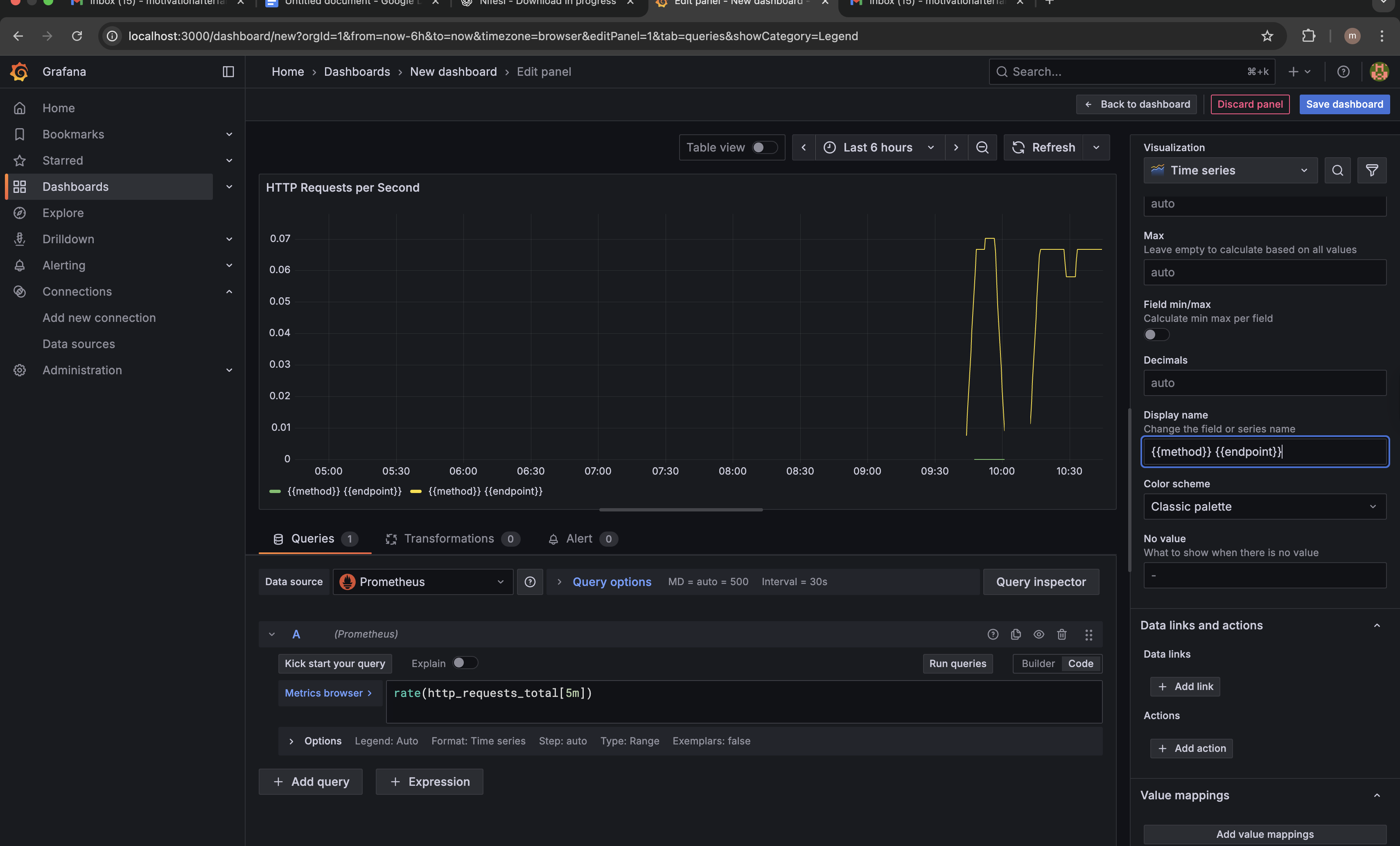Turn on the Explain toggle
1400x846 pixels.
(465, 663)
